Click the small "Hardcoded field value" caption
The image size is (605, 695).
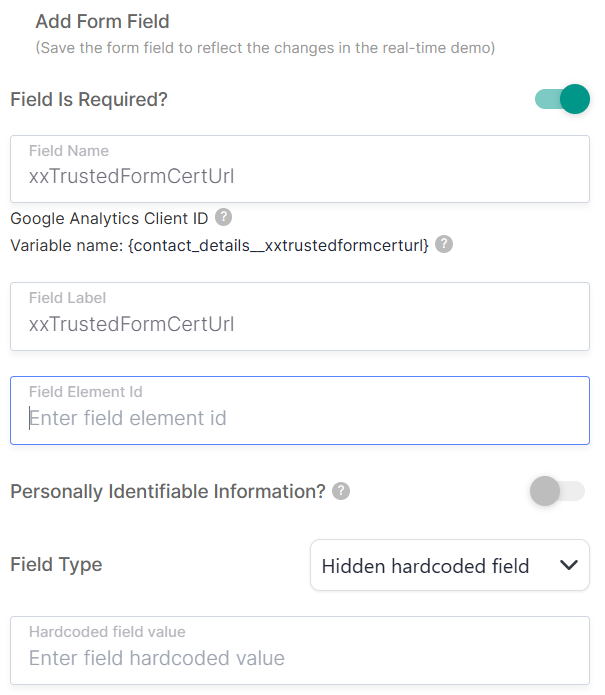pos(107,632)
